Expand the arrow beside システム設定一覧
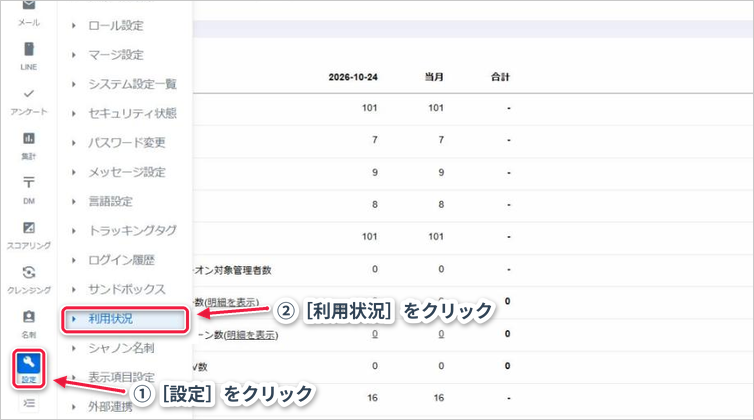The image size is (754, 420). [x=74, y=84]
